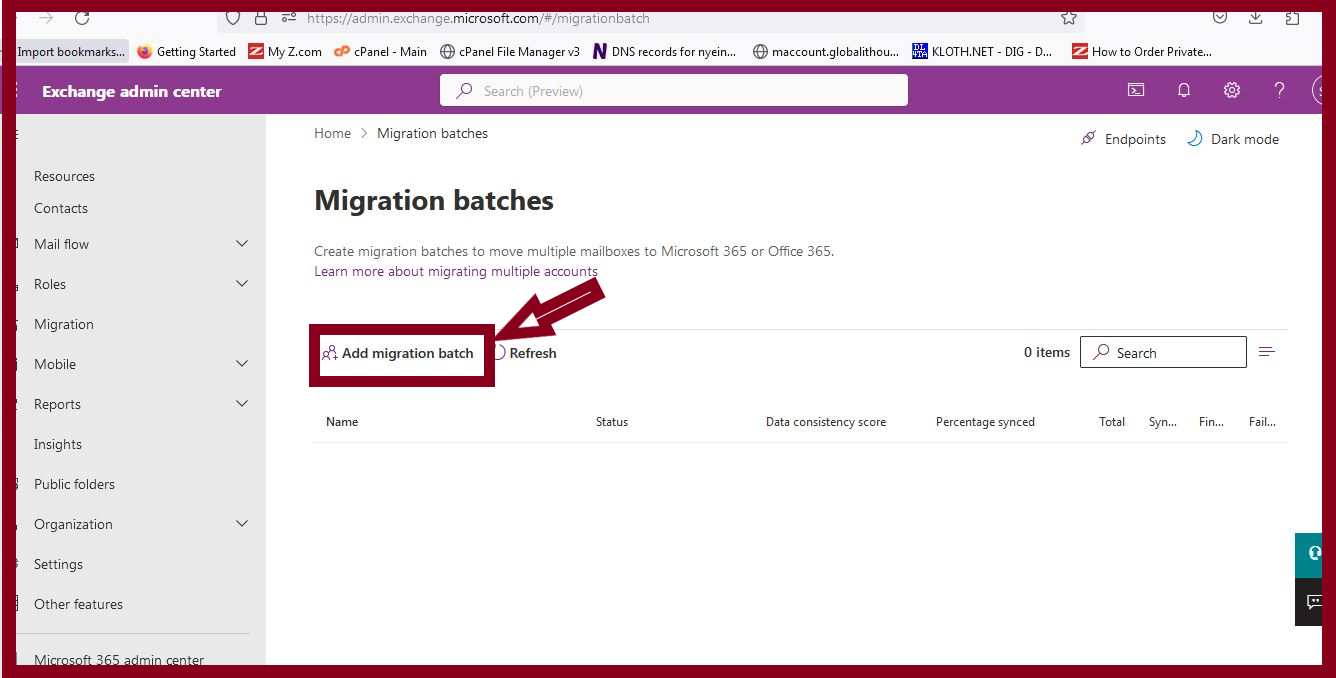Open cPanel - Main bookmark
Viewport: 1336px width, 678px height.
click(x=380, y=51)
